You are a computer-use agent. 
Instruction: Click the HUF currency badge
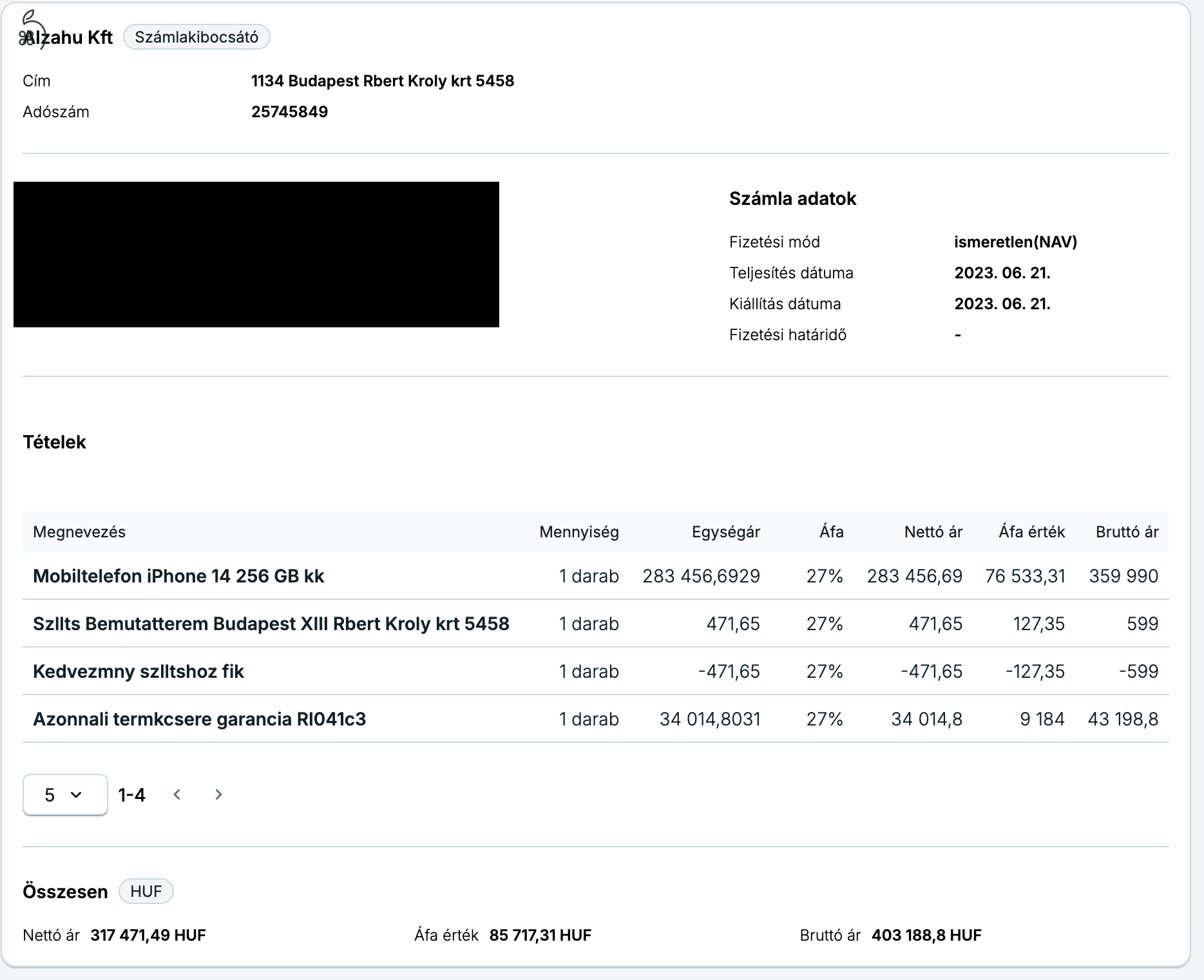146,891
